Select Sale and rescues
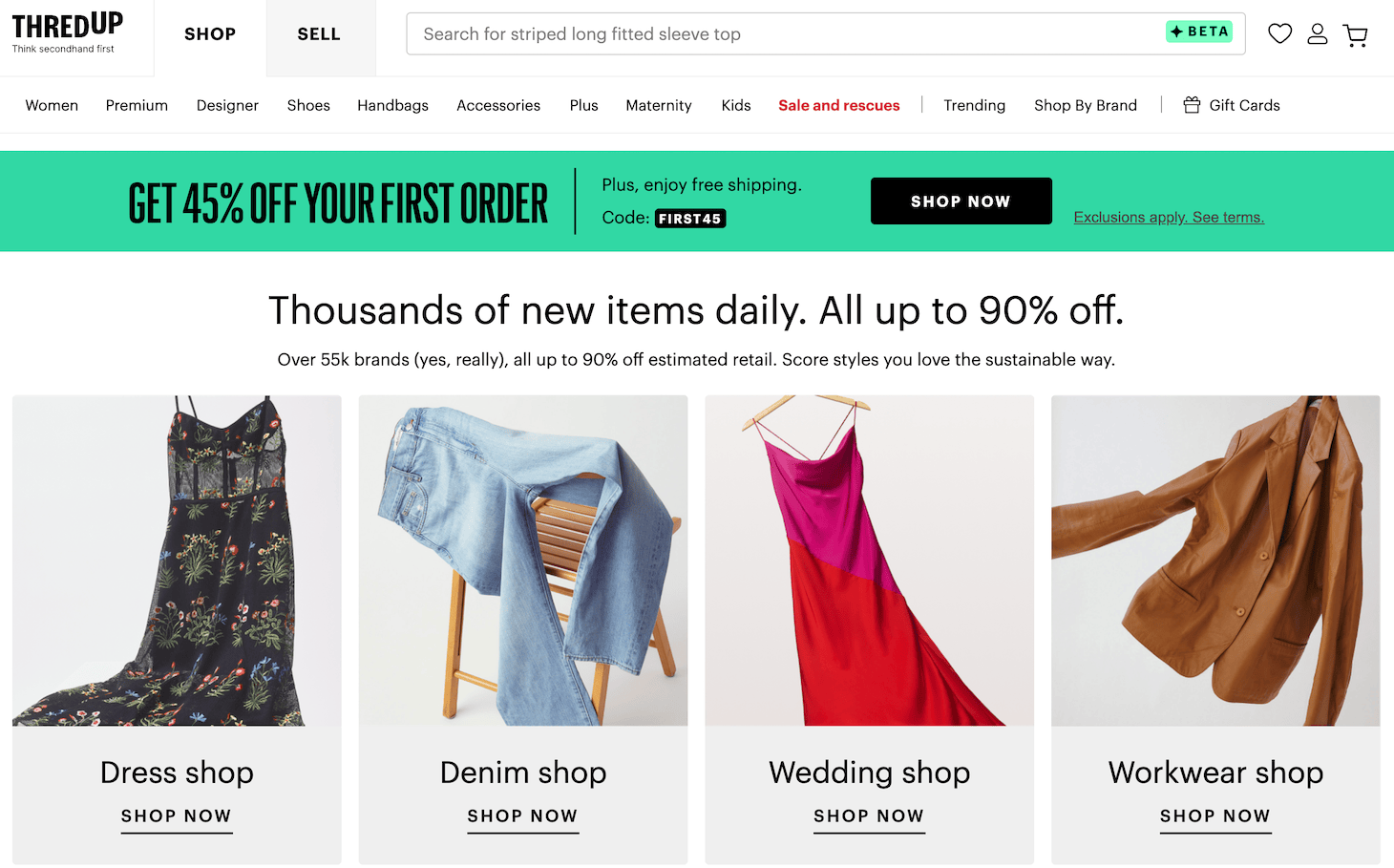The width and height of the screenshot is (1394, 868). 838,105
